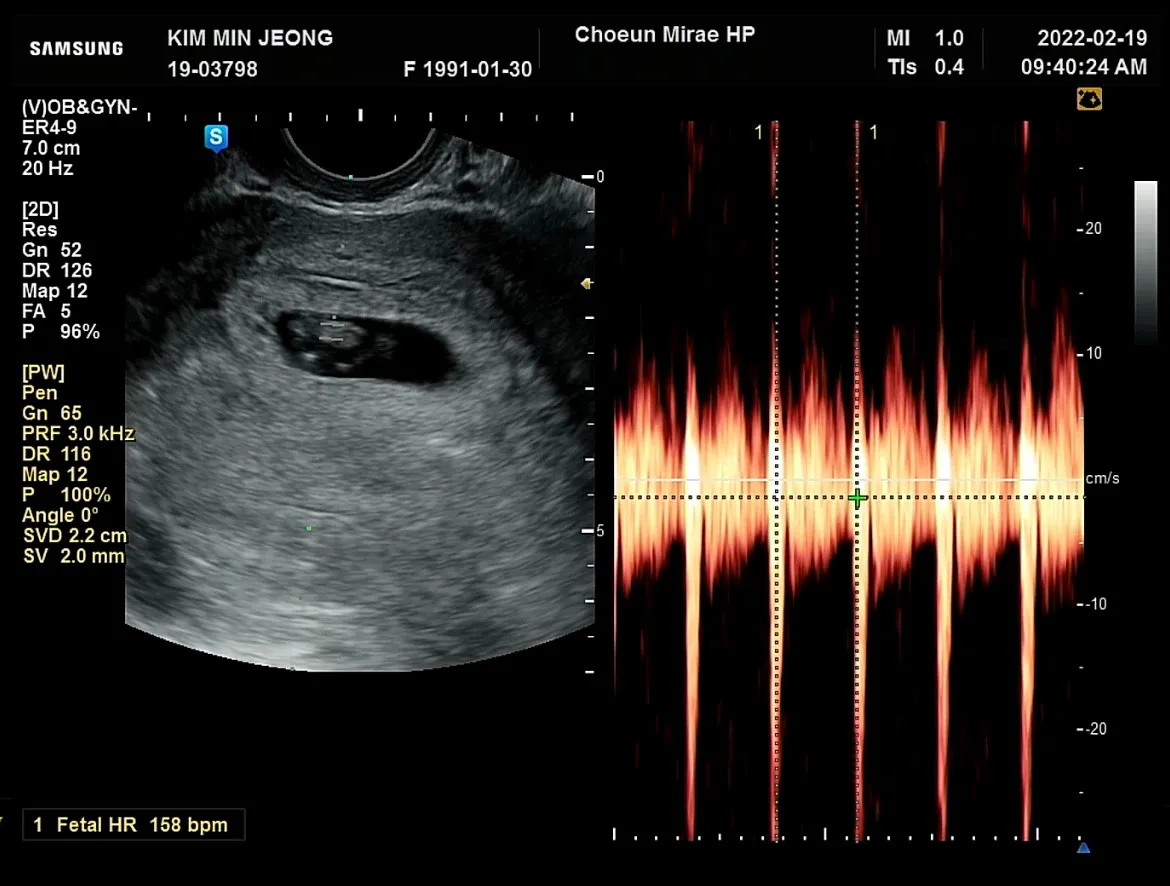The image size is (1170, 886).
Task: Click the patient name KIM MIN JEONG
Action: click(250, 38)
